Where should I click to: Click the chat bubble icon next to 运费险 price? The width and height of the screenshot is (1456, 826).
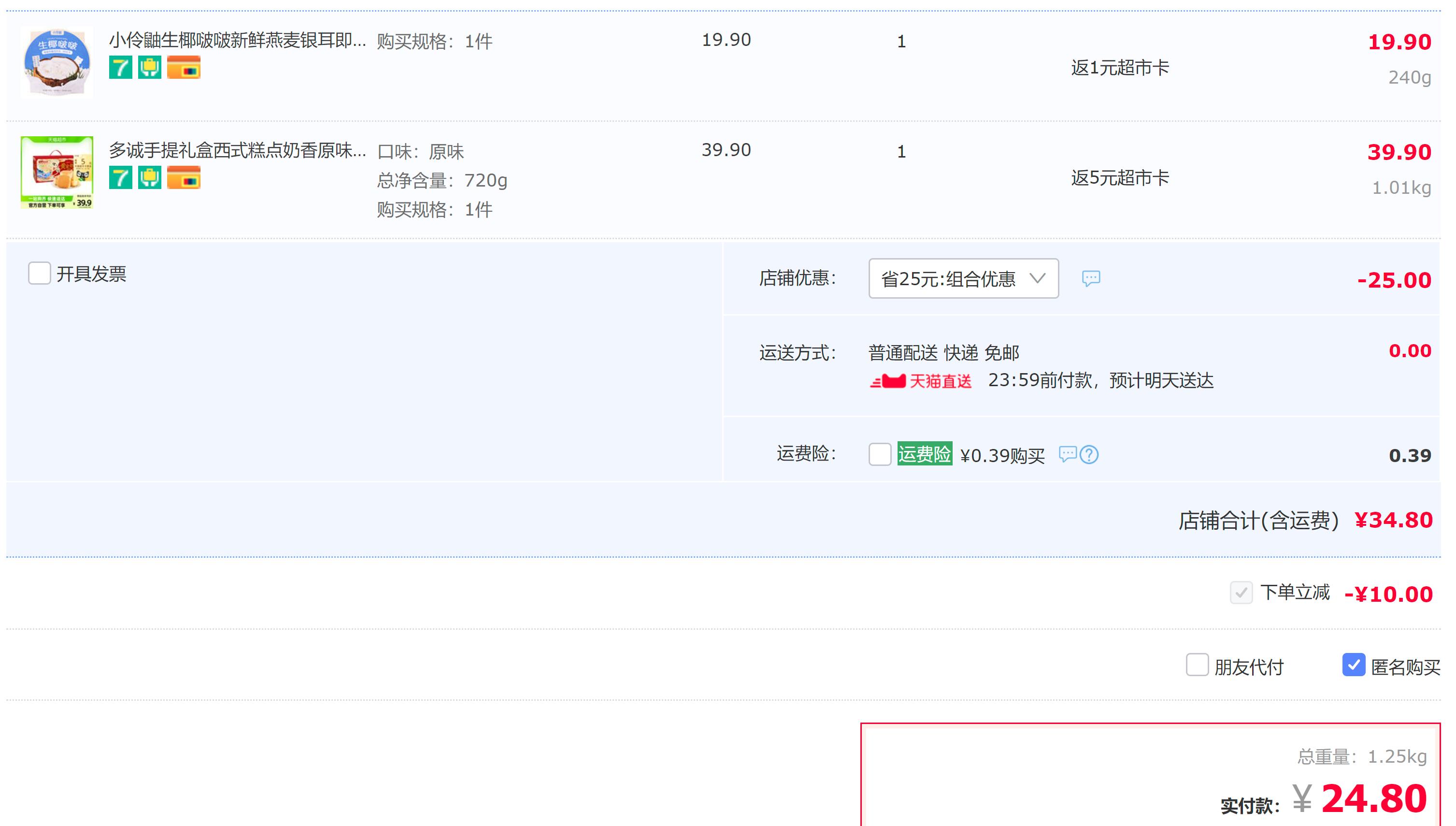pyautogui.click(x=1068, y=454)
